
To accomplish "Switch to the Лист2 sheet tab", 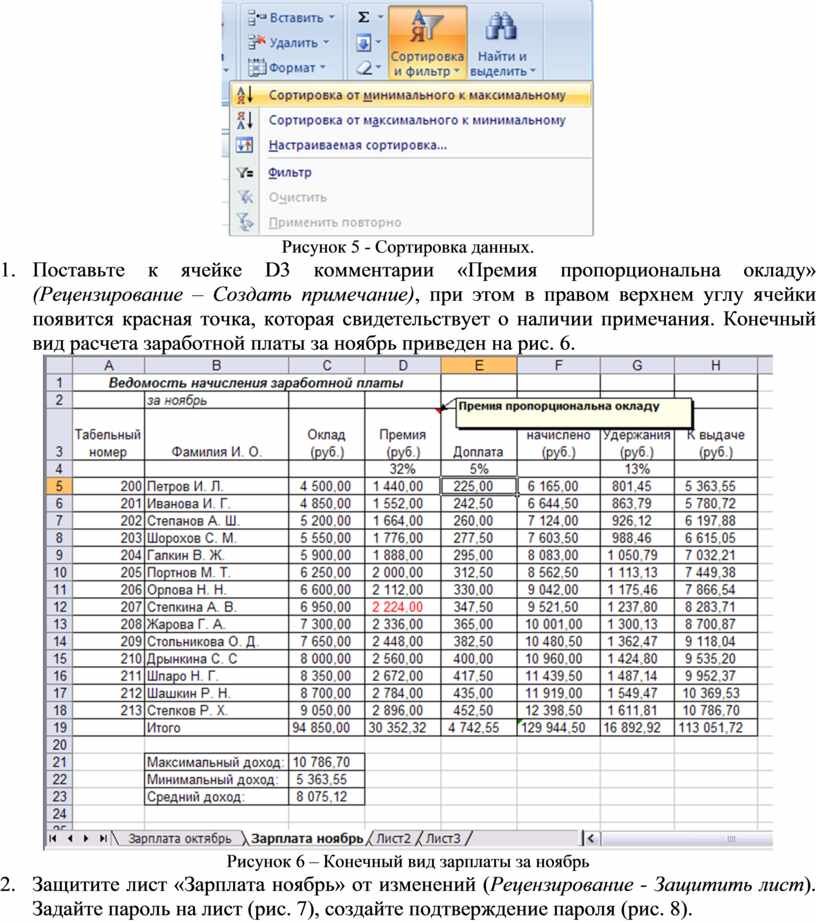I will click(x=393, y=839).
